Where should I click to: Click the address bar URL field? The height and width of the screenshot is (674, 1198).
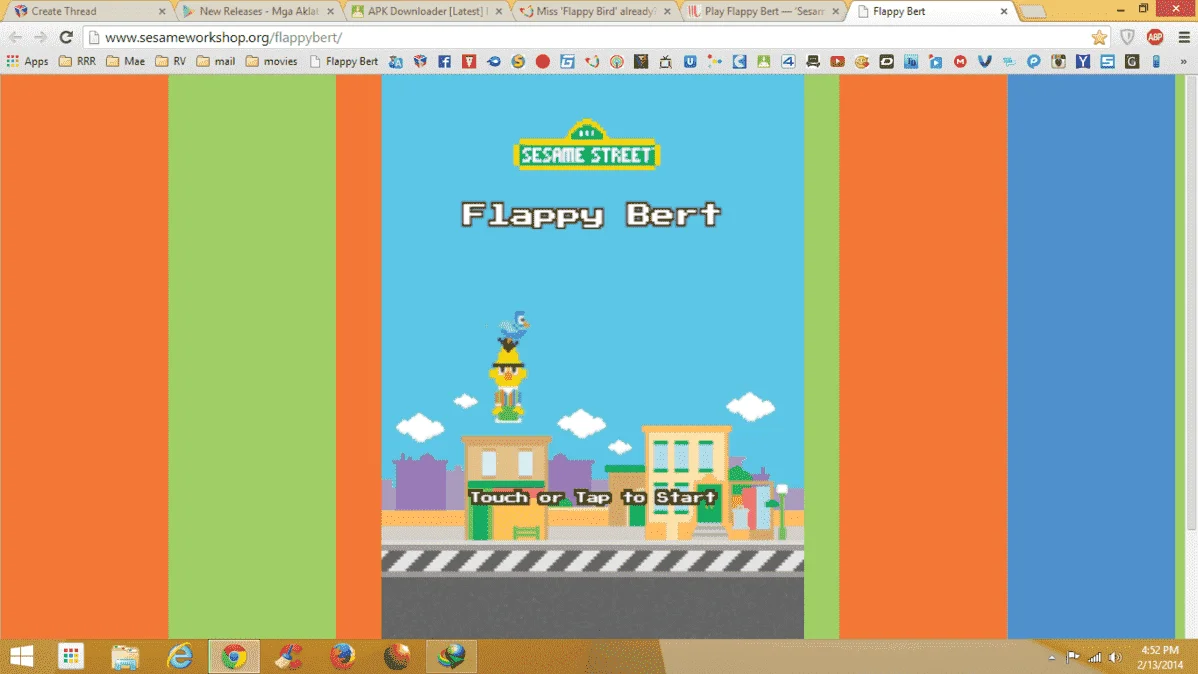[x=588, y=37]
